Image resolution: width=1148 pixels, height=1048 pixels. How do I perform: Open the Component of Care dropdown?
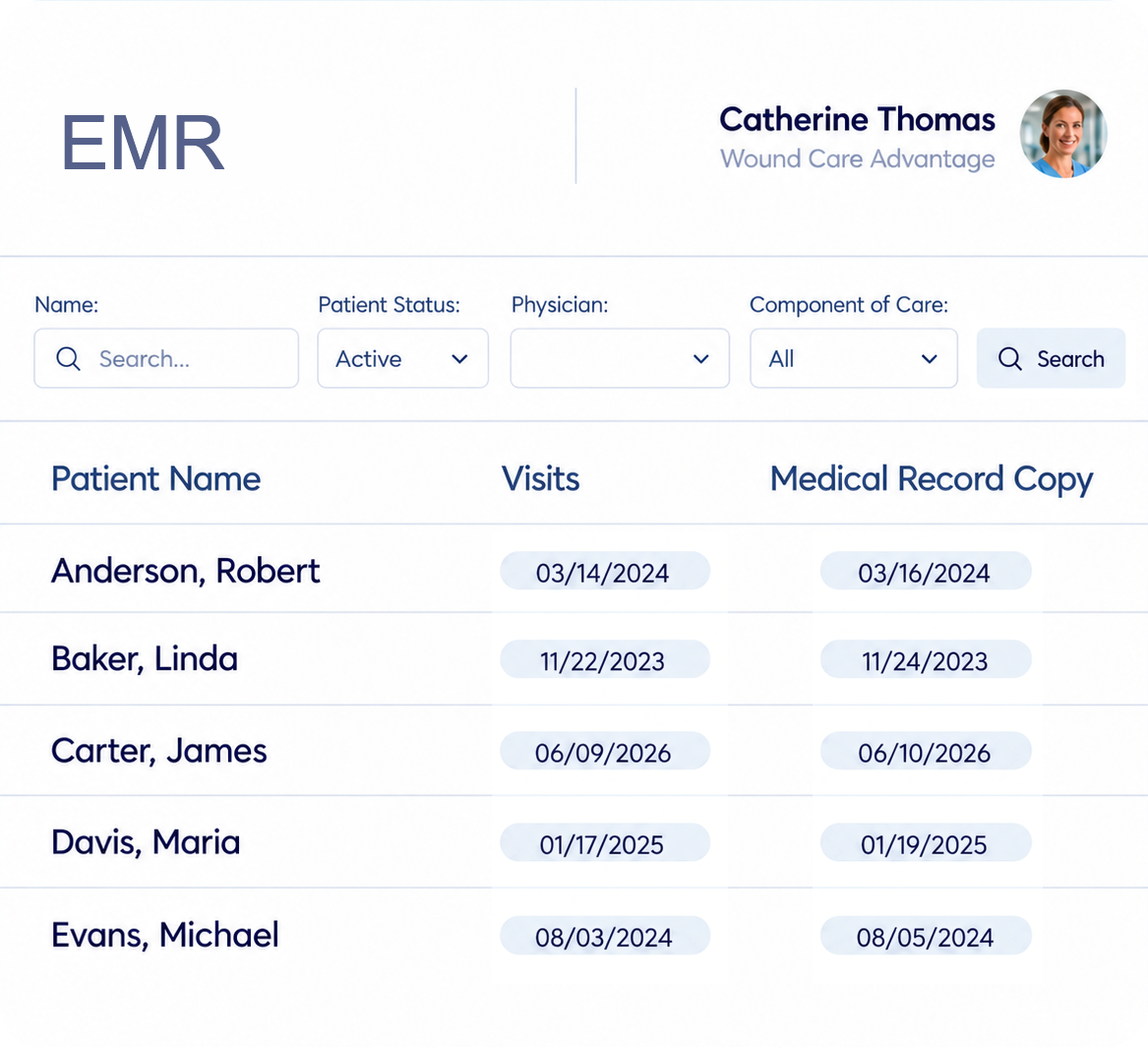click(854, 358)
